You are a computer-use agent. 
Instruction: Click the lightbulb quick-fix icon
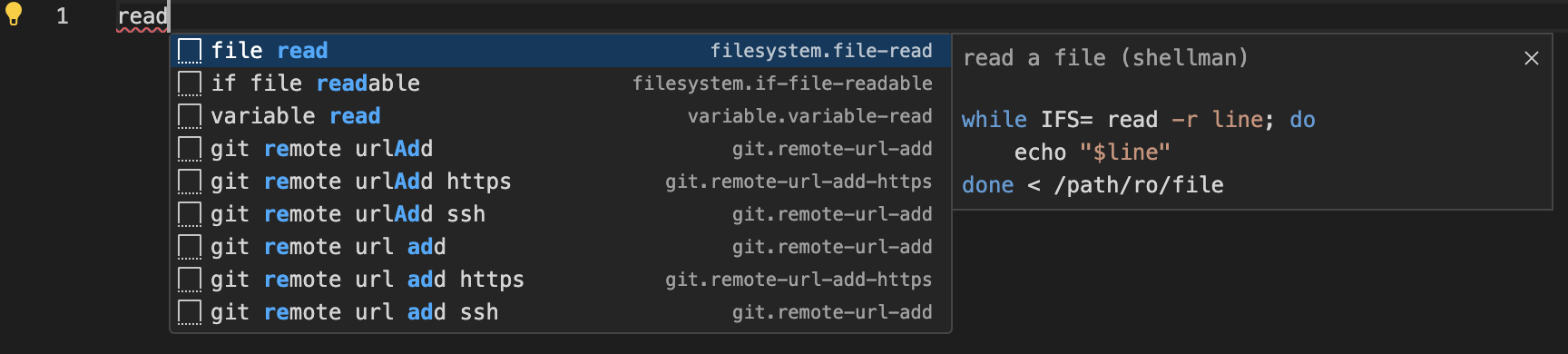click(14, 14)
